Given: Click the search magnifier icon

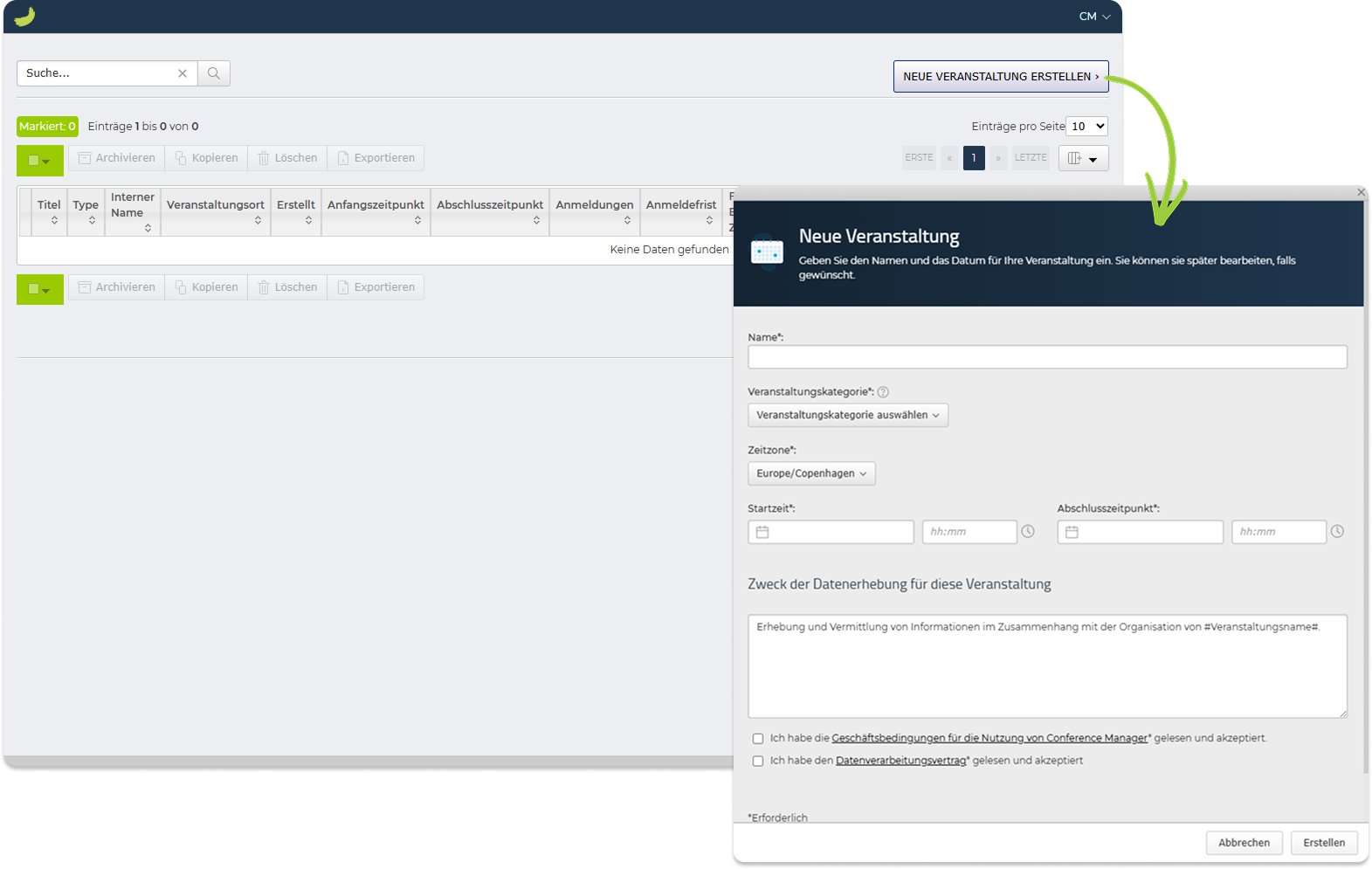Looking at the screenshot, I should point(214,73).
